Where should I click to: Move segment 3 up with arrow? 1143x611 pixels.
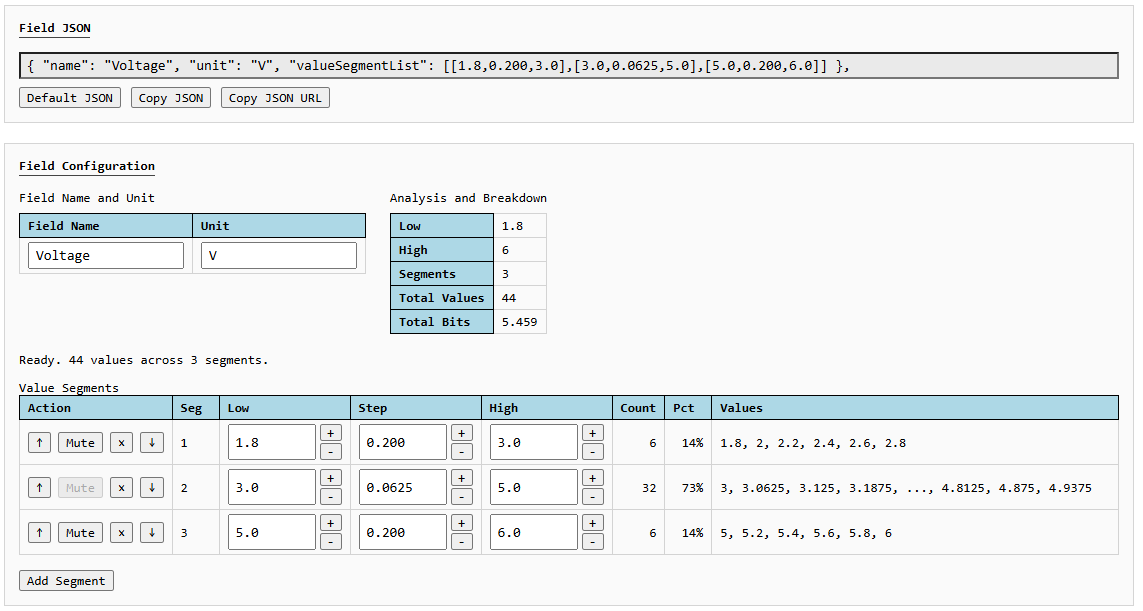pos(39,533)
